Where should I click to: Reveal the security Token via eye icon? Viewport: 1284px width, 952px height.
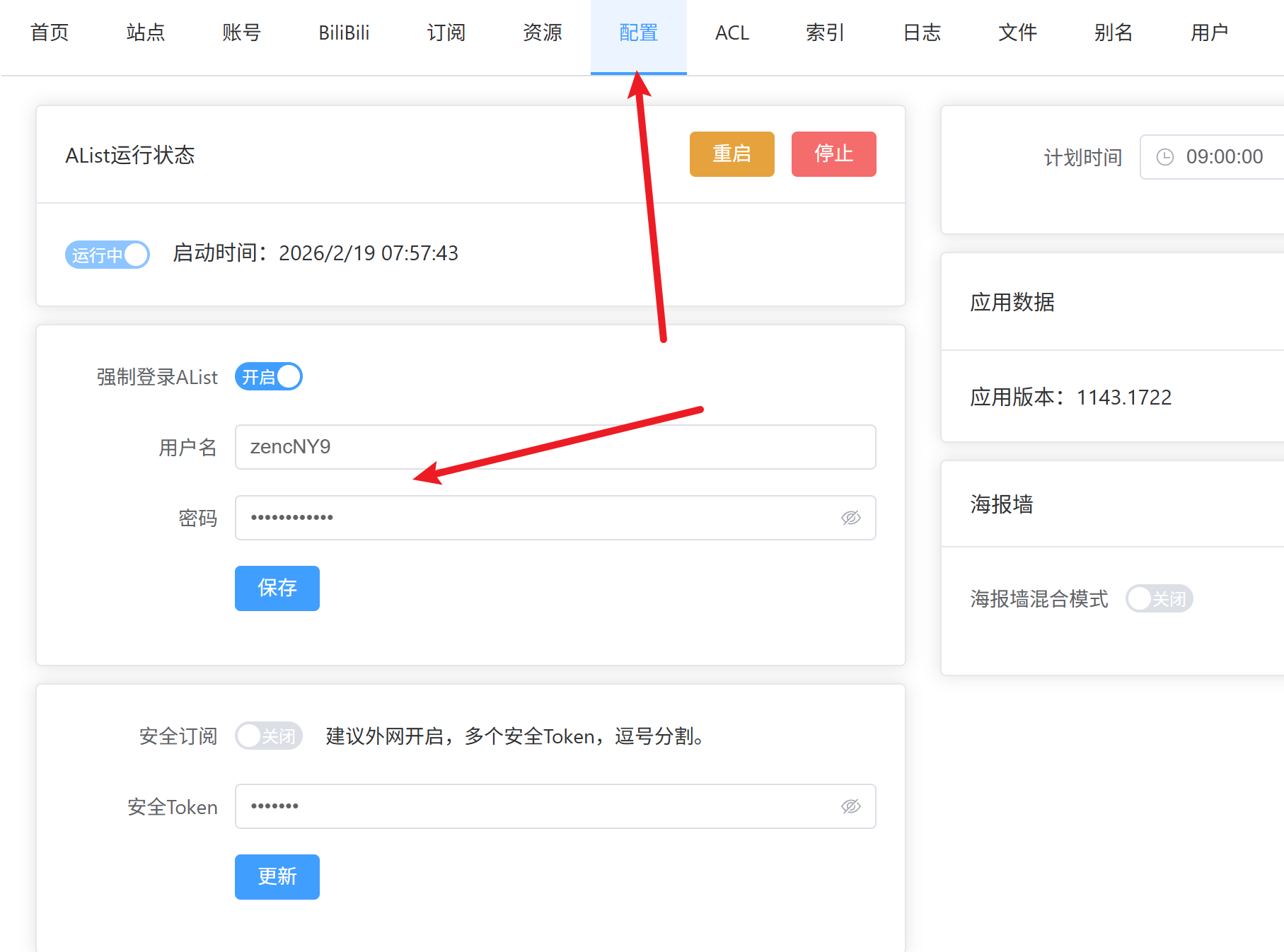[850, 806]
